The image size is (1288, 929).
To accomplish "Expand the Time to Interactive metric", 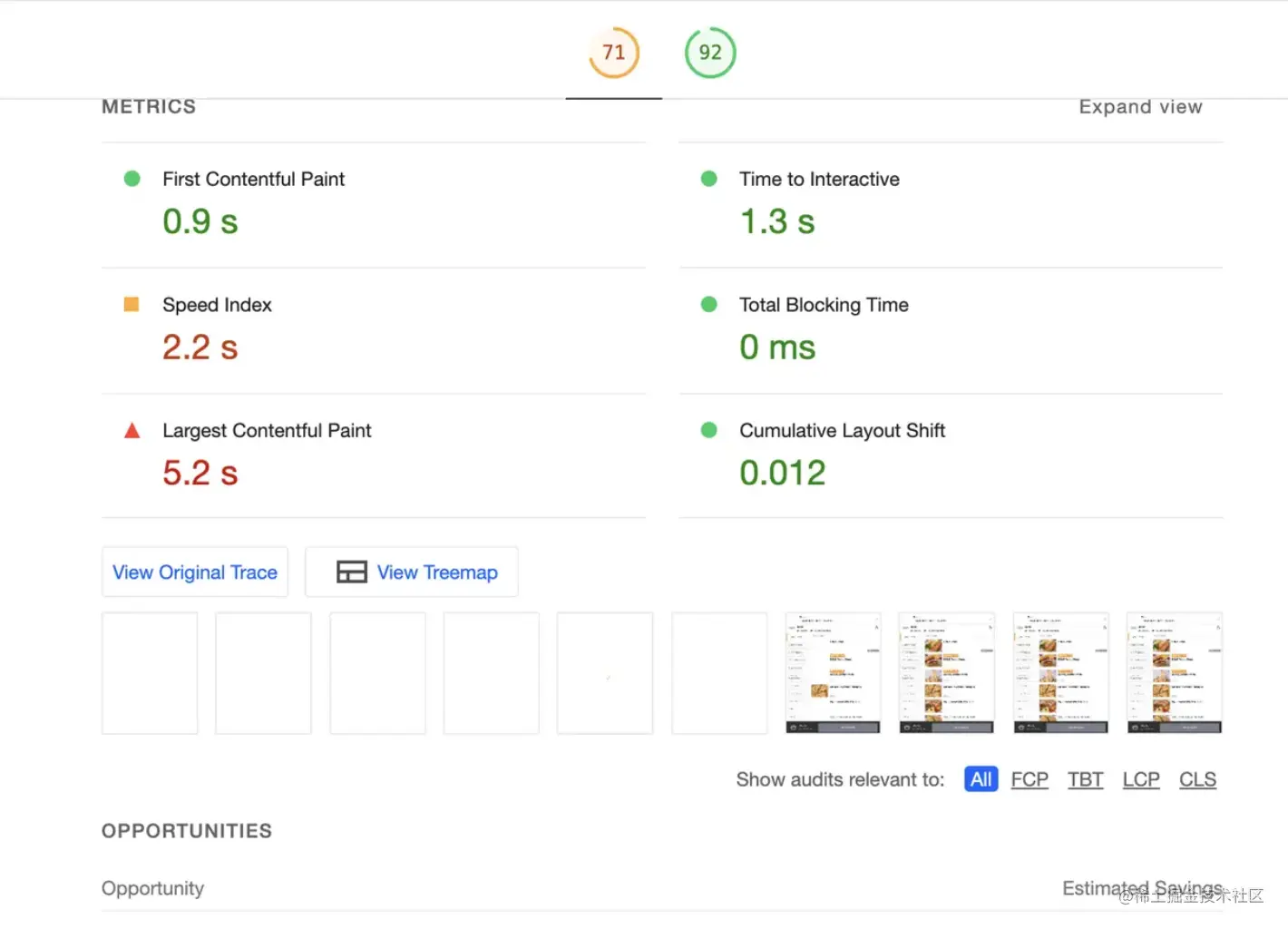I will click(x=819, y=180).
